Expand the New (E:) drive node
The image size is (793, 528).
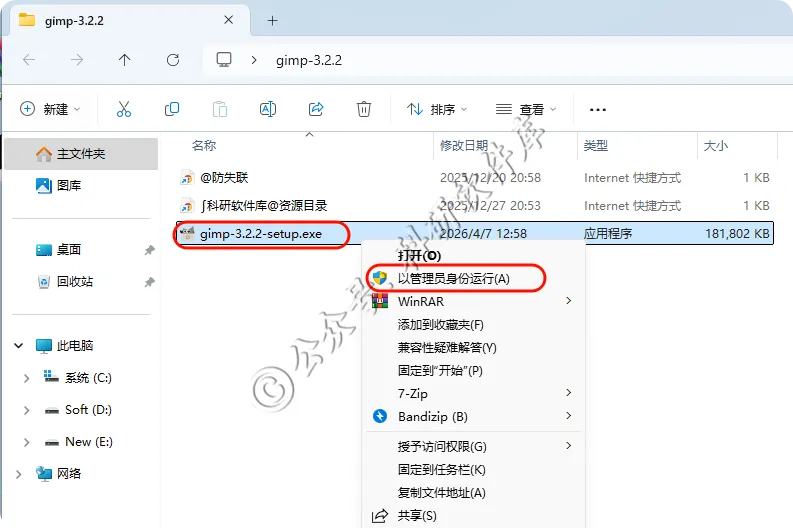(x=26, y=442)
